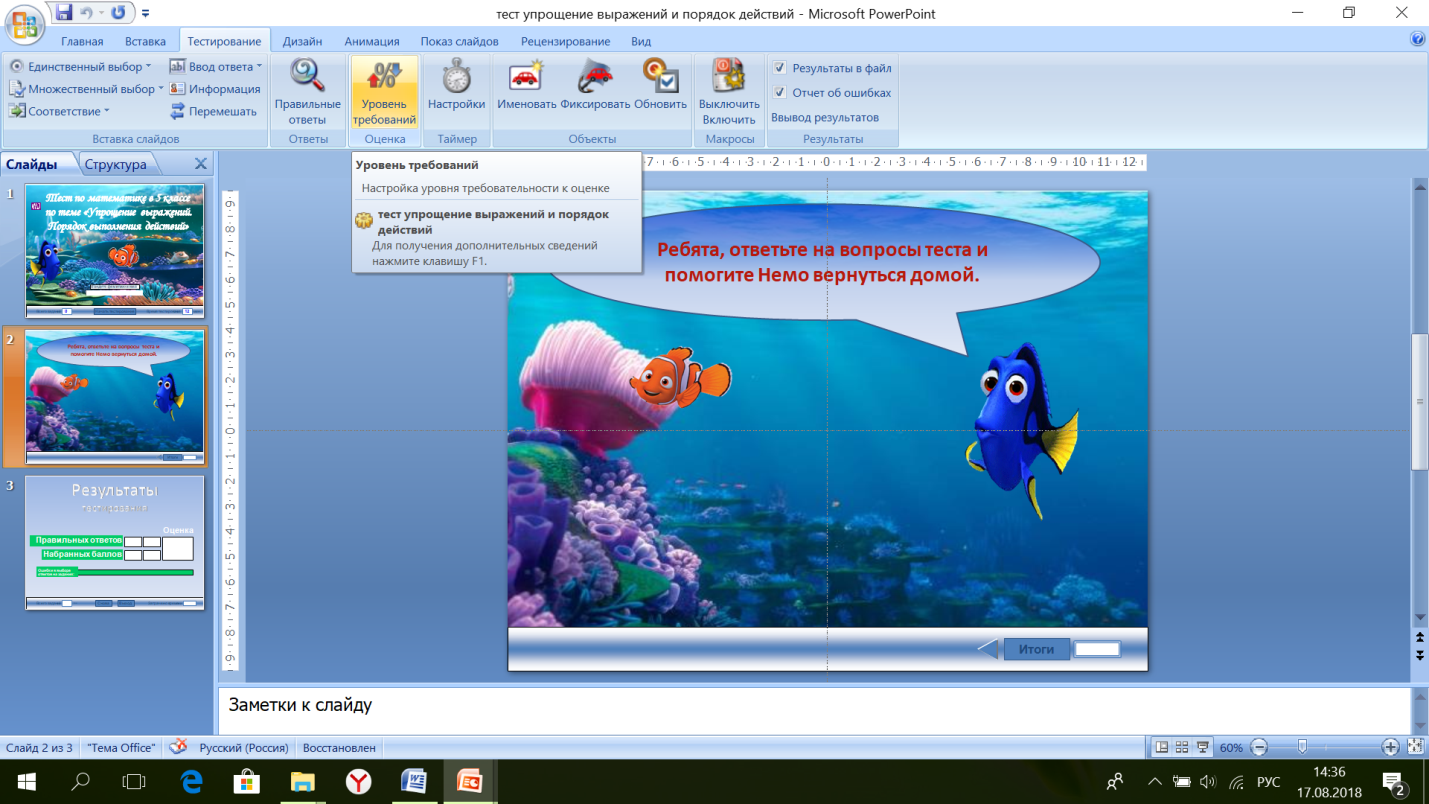Switch to Normal view in status bar
Screen dimensions: 1429x804
tap(1161, 747)
